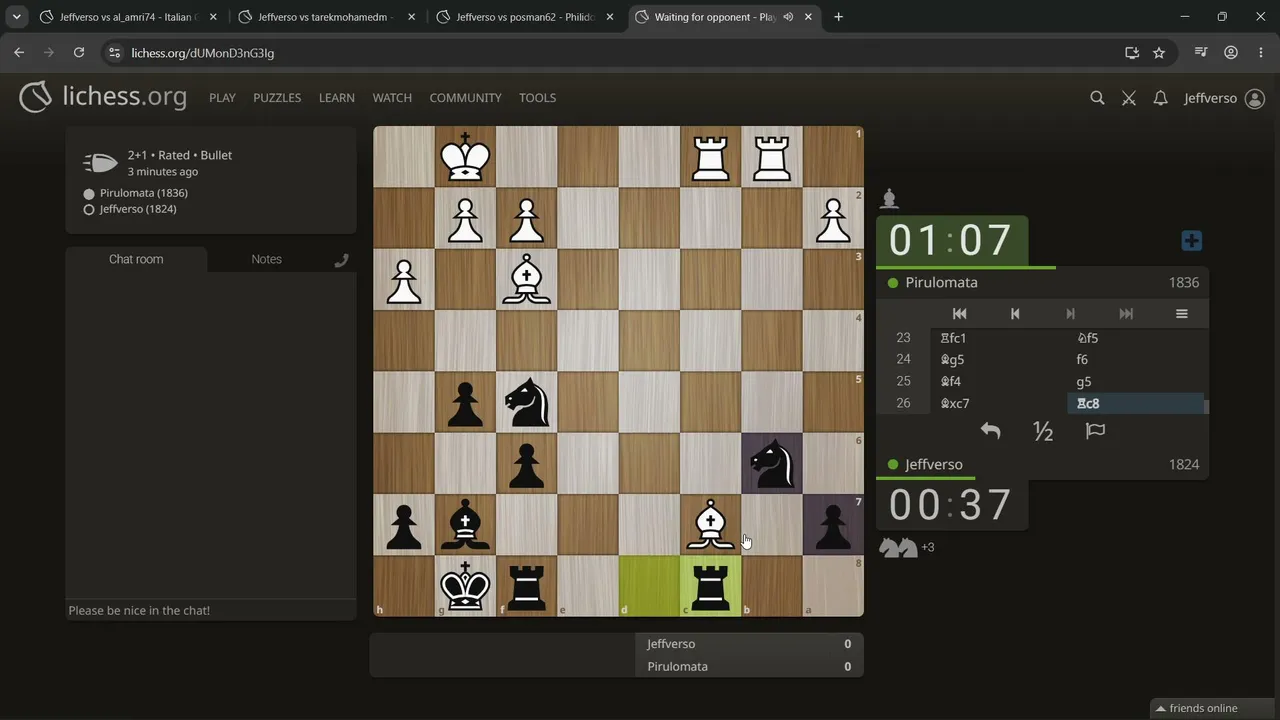Open the TOOLS menu
The width and height of the screenshot is (1280, 720).
coord(537,98)
